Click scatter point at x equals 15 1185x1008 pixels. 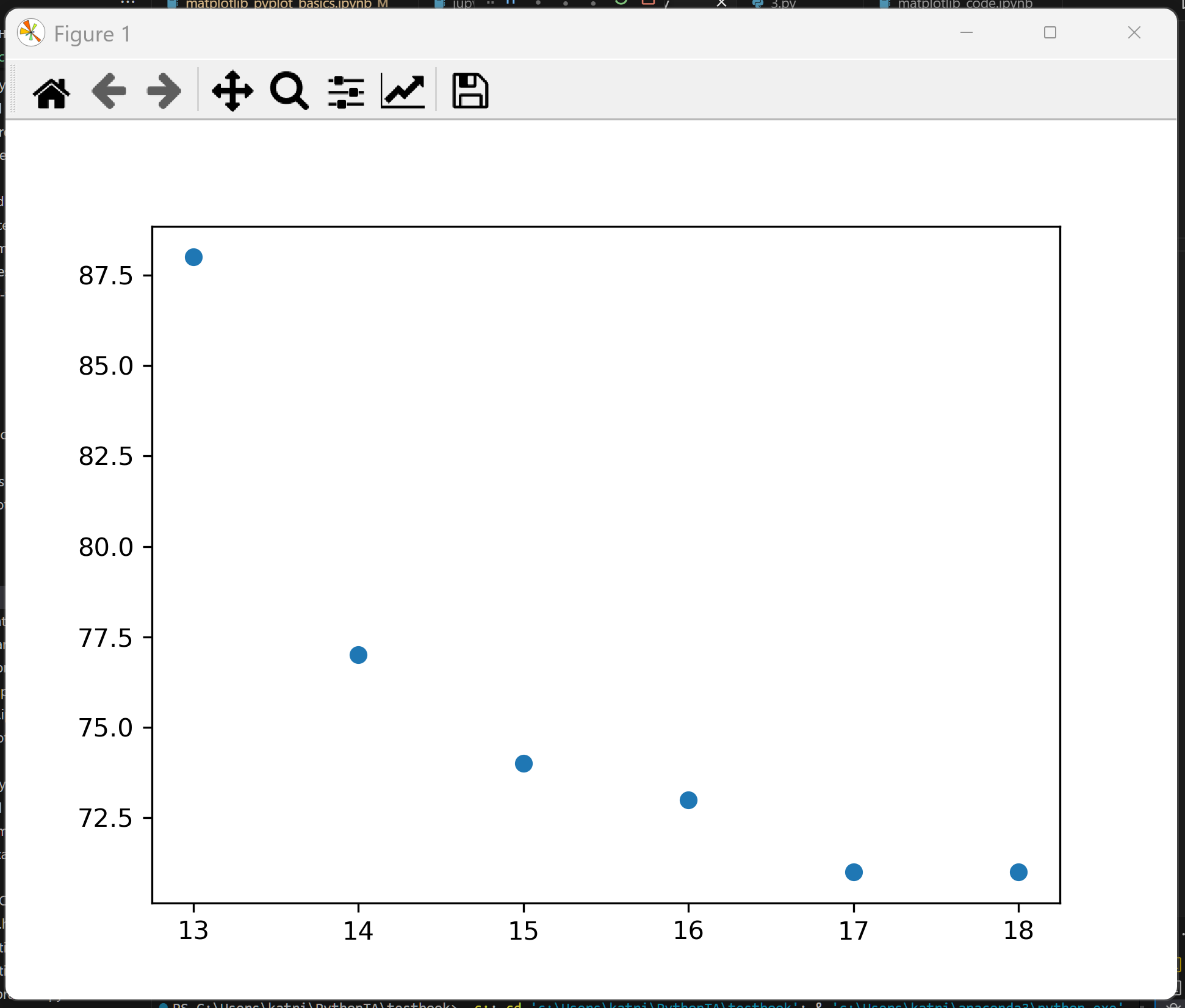click(524, 763)
